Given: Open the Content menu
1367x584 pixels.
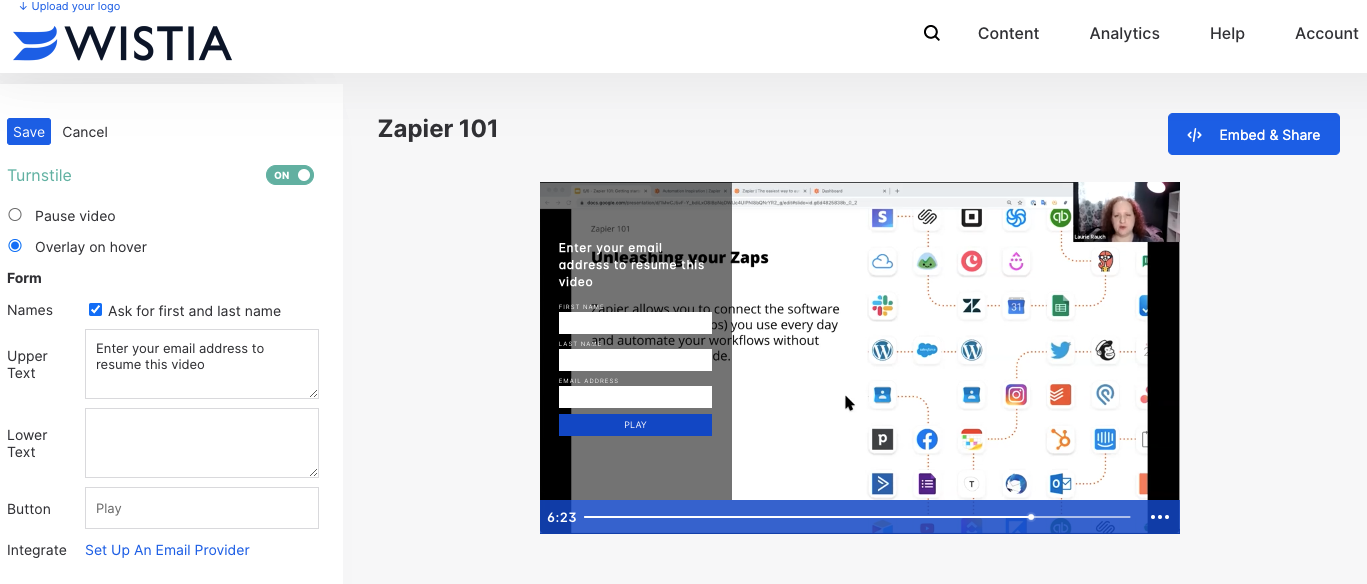Looking at the screenshot, I should pos(1008,33).
